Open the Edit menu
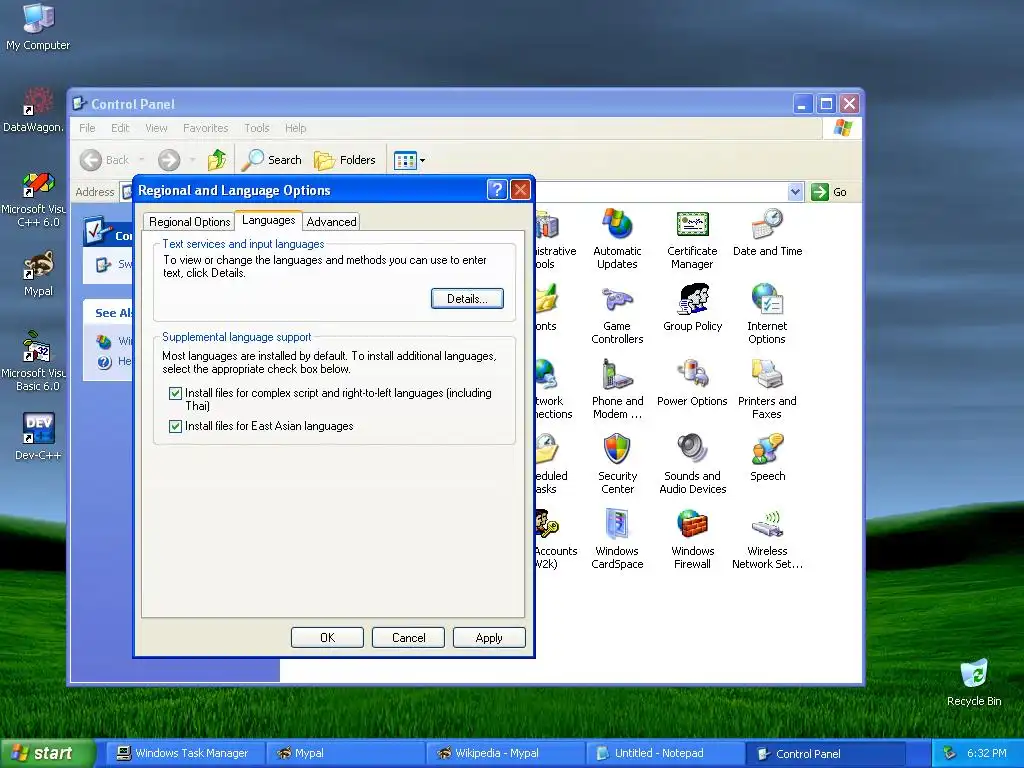The image size is (1024, 768). click(120, 128)
